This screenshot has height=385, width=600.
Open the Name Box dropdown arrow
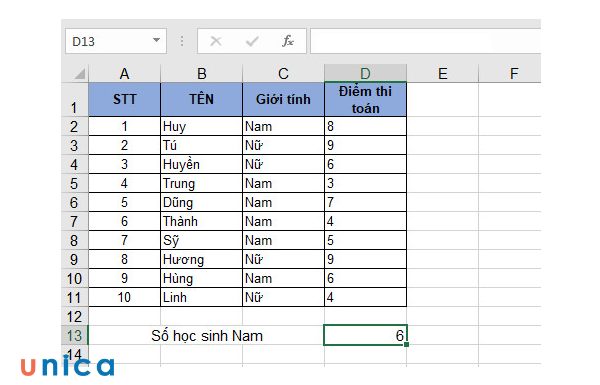tap(156, 40)
